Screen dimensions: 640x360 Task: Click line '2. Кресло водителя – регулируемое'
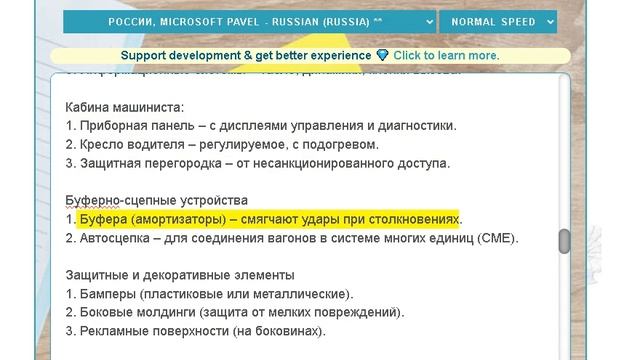click(x=222, y=144)
